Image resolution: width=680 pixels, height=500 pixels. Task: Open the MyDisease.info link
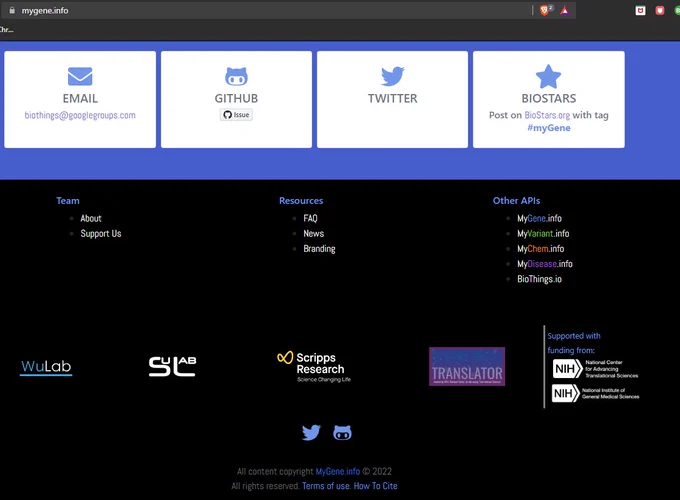(x=545, y=264)
